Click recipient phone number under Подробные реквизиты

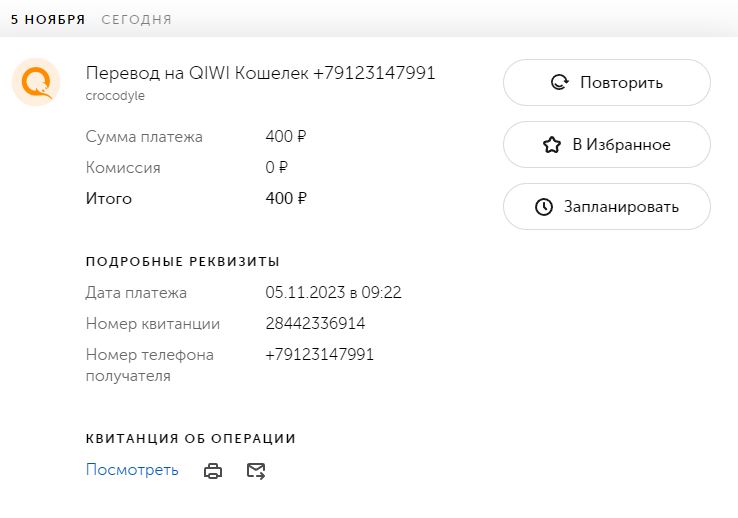(320, 355)
